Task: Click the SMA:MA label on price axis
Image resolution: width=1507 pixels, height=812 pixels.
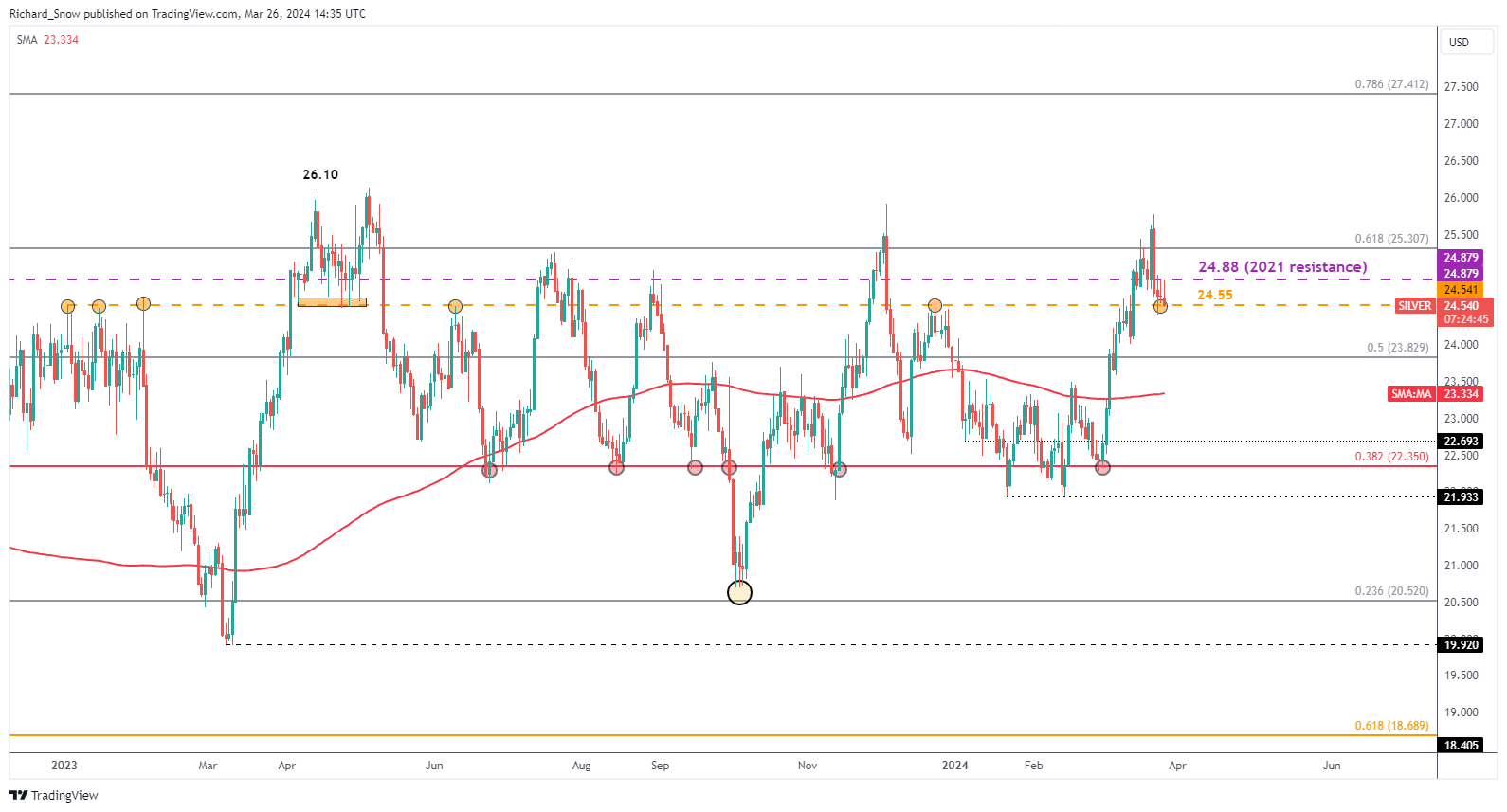Action: point(1411,394)
